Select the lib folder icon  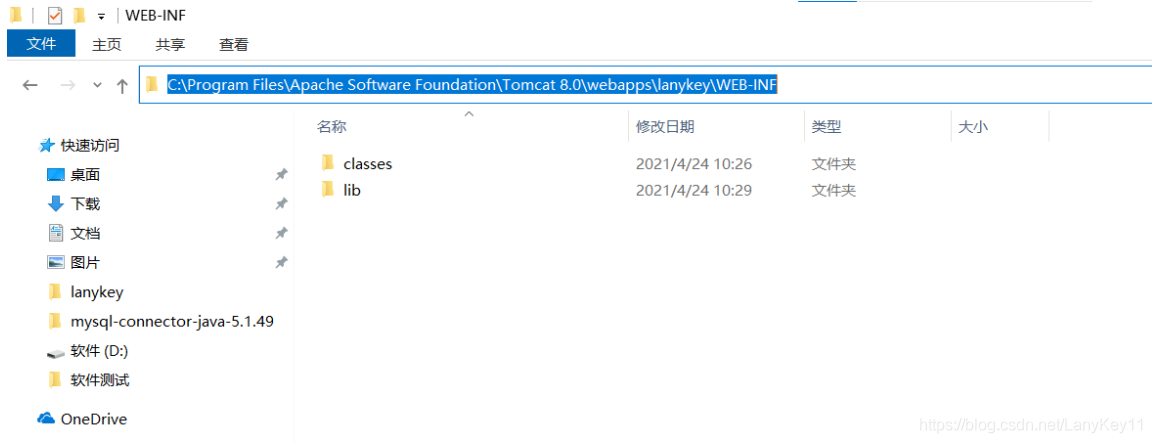click(x=328, y=190)
